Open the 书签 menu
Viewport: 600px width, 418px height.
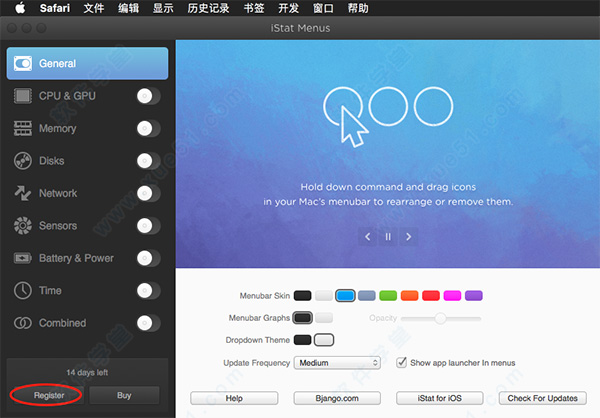[x=254, y=8]
